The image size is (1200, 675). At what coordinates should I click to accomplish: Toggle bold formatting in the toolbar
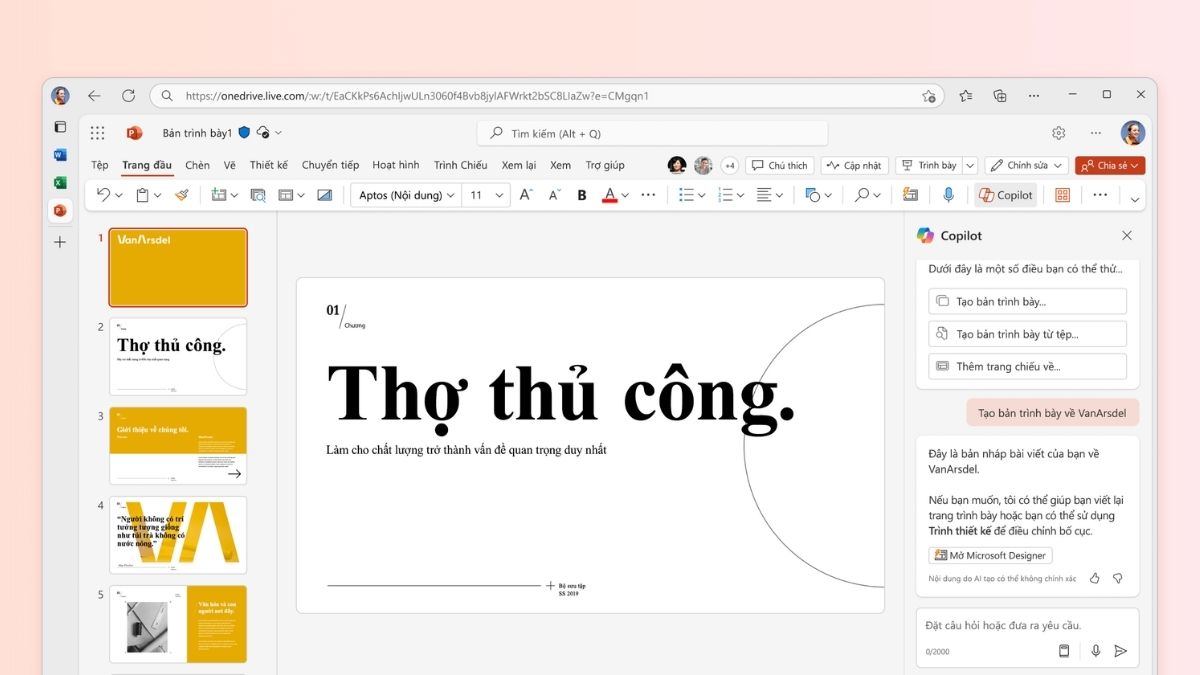[581, 196]
